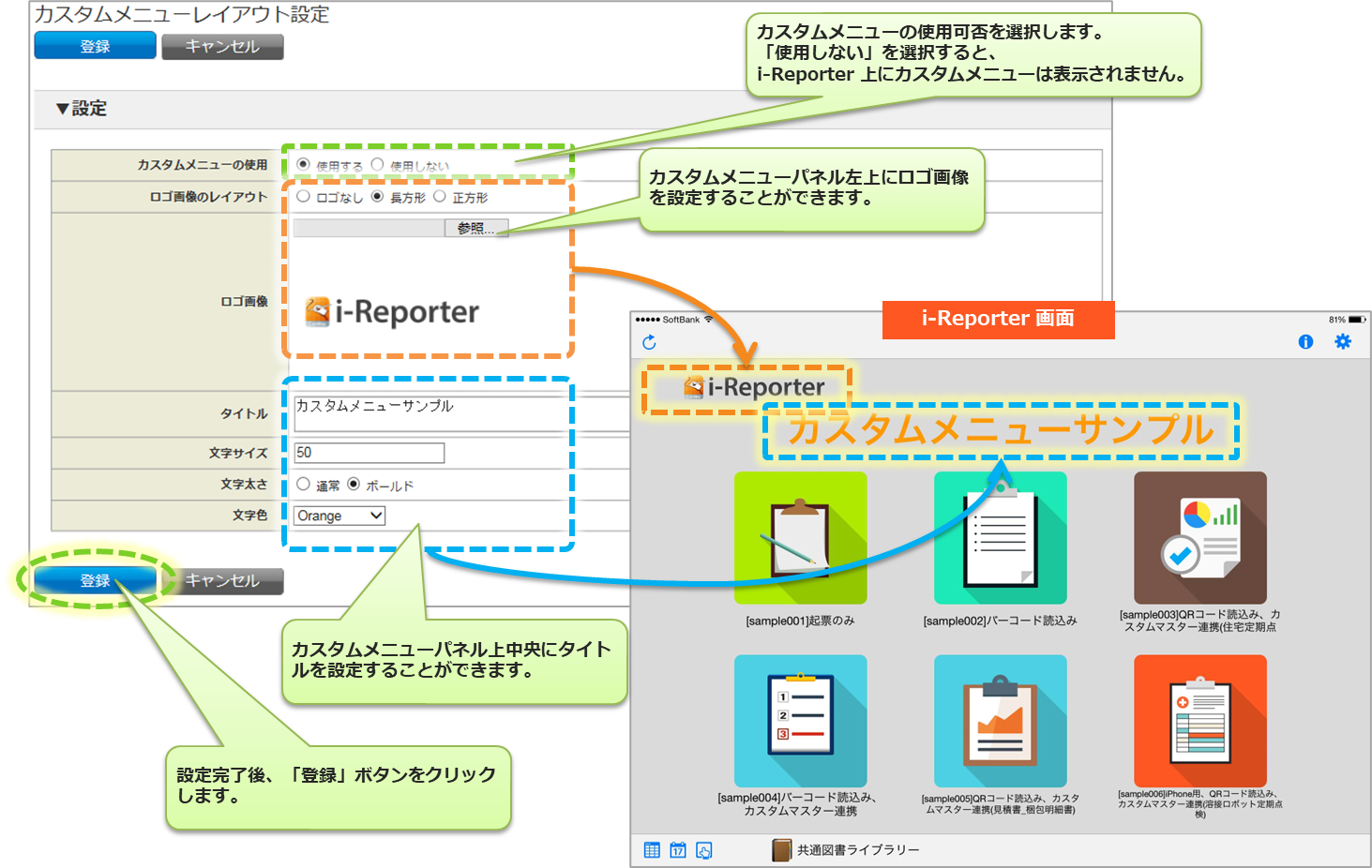Tap the table grid icon in bottom bar
The image size is (1372, 868).
click(x=652, y=850)
